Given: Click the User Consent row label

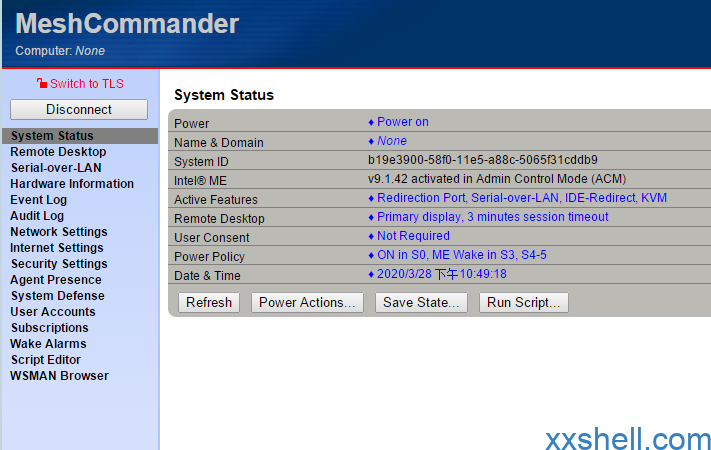Looking at the screenshot, I should (212, 238).
